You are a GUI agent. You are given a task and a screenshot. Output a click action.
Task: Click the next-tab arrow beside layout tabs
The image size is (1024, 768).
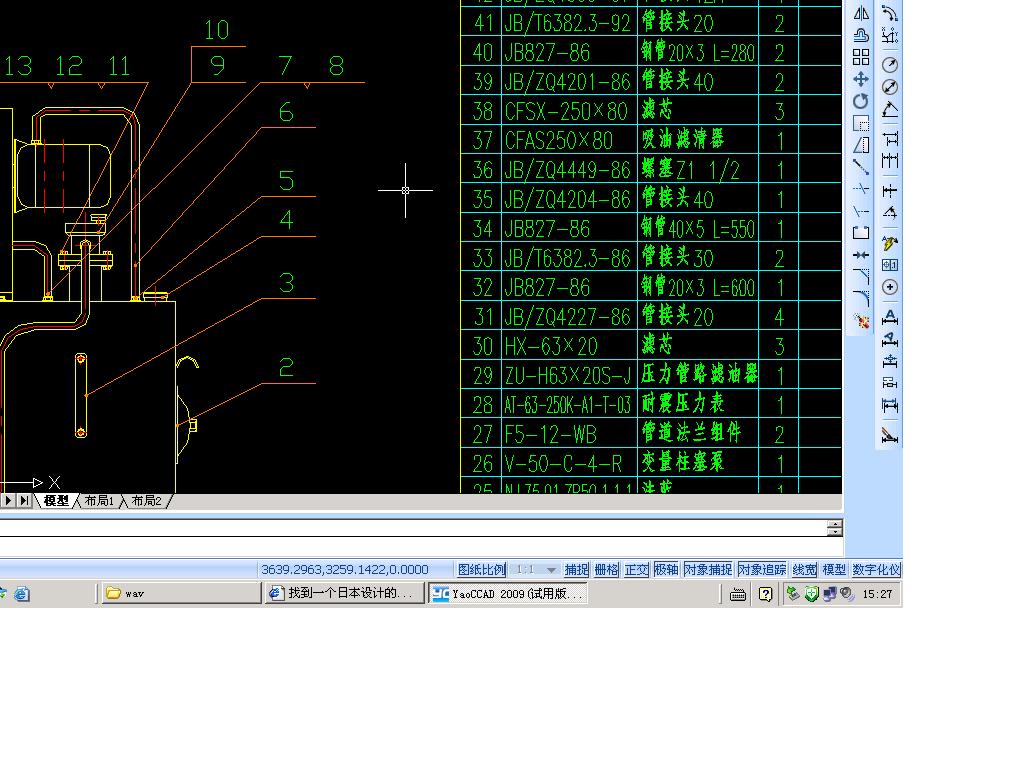(8, 501)
